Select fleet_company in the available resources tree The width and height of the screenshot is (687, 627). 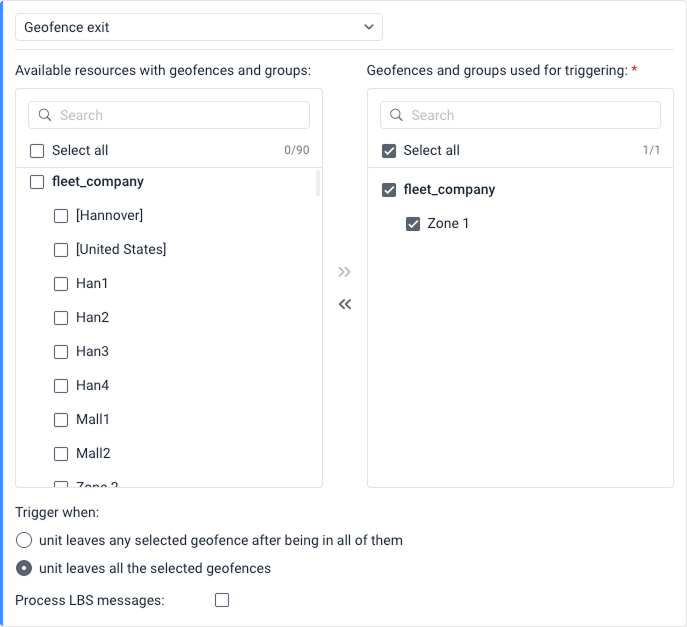coord(37,182)
